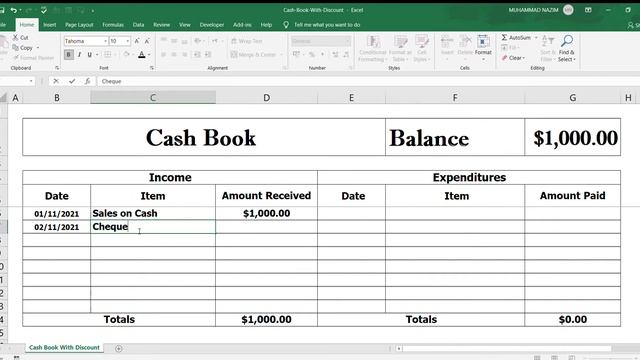Click the Amount Received header cell
This screenshot has width=640, height=360.
pyautogui.click(x=267, y=196)
